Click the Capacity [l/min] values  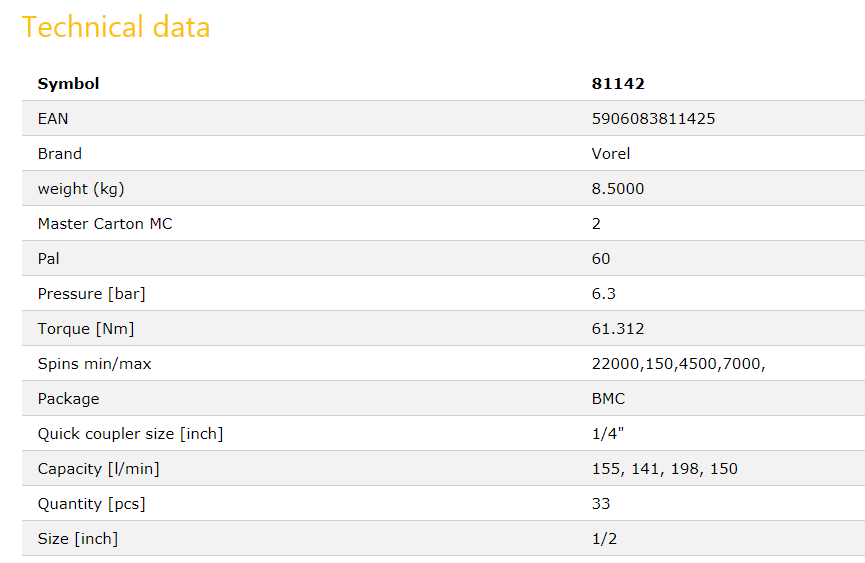(x=665, y=469)
